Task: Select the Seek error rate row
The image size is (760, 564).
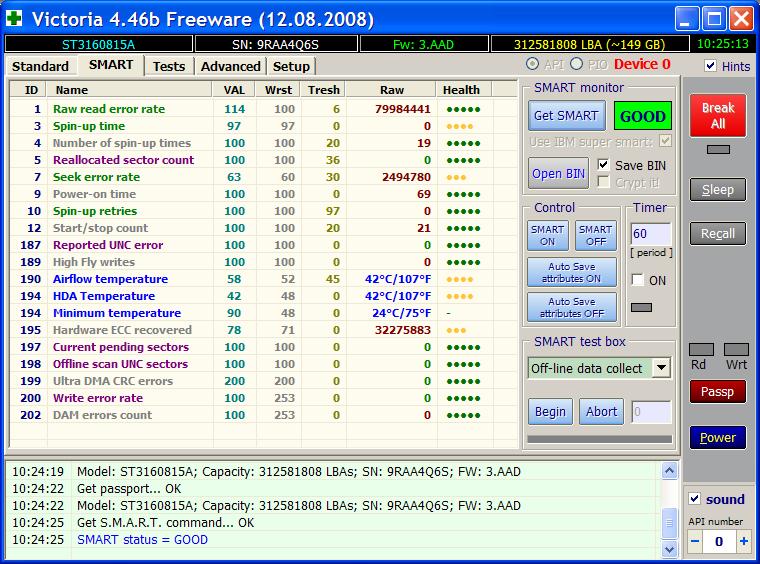Action: coord(263,177)
